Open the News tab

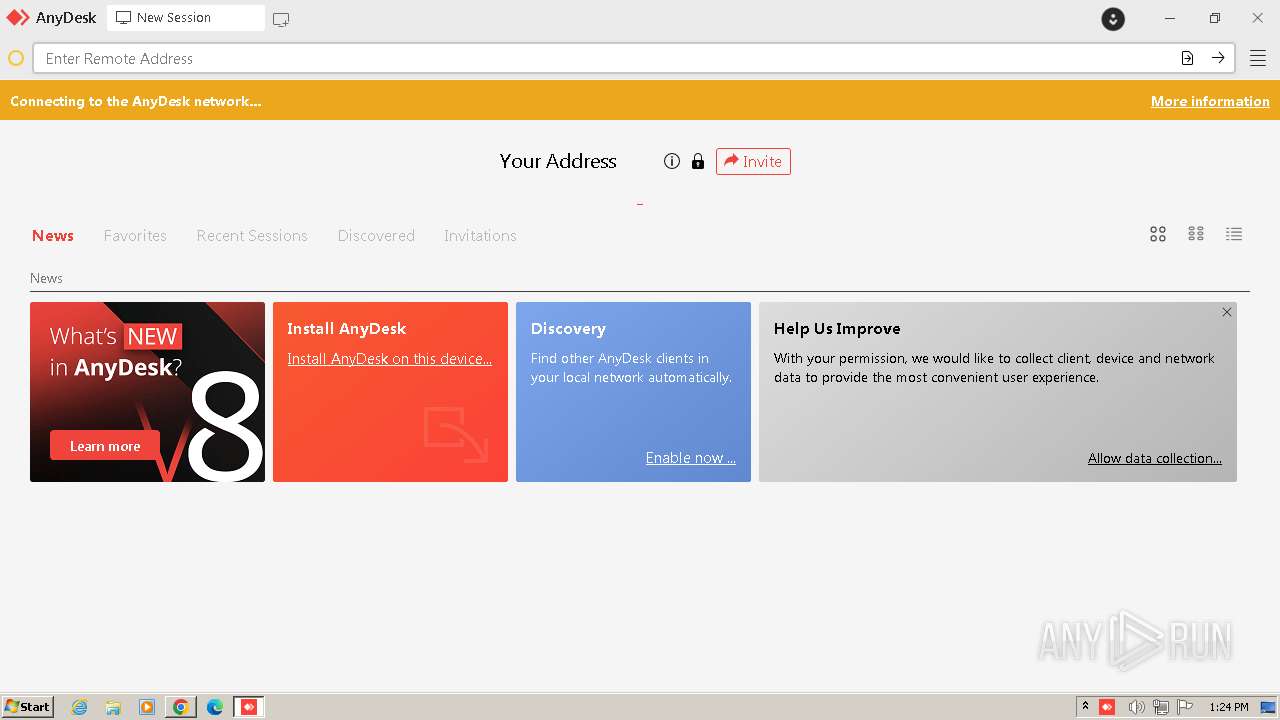[x=53, y=236]
